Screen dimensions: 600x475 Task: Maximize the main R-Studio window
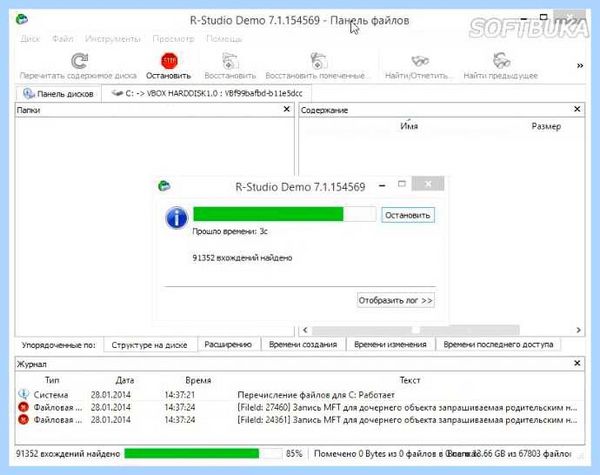pos(543,17)
